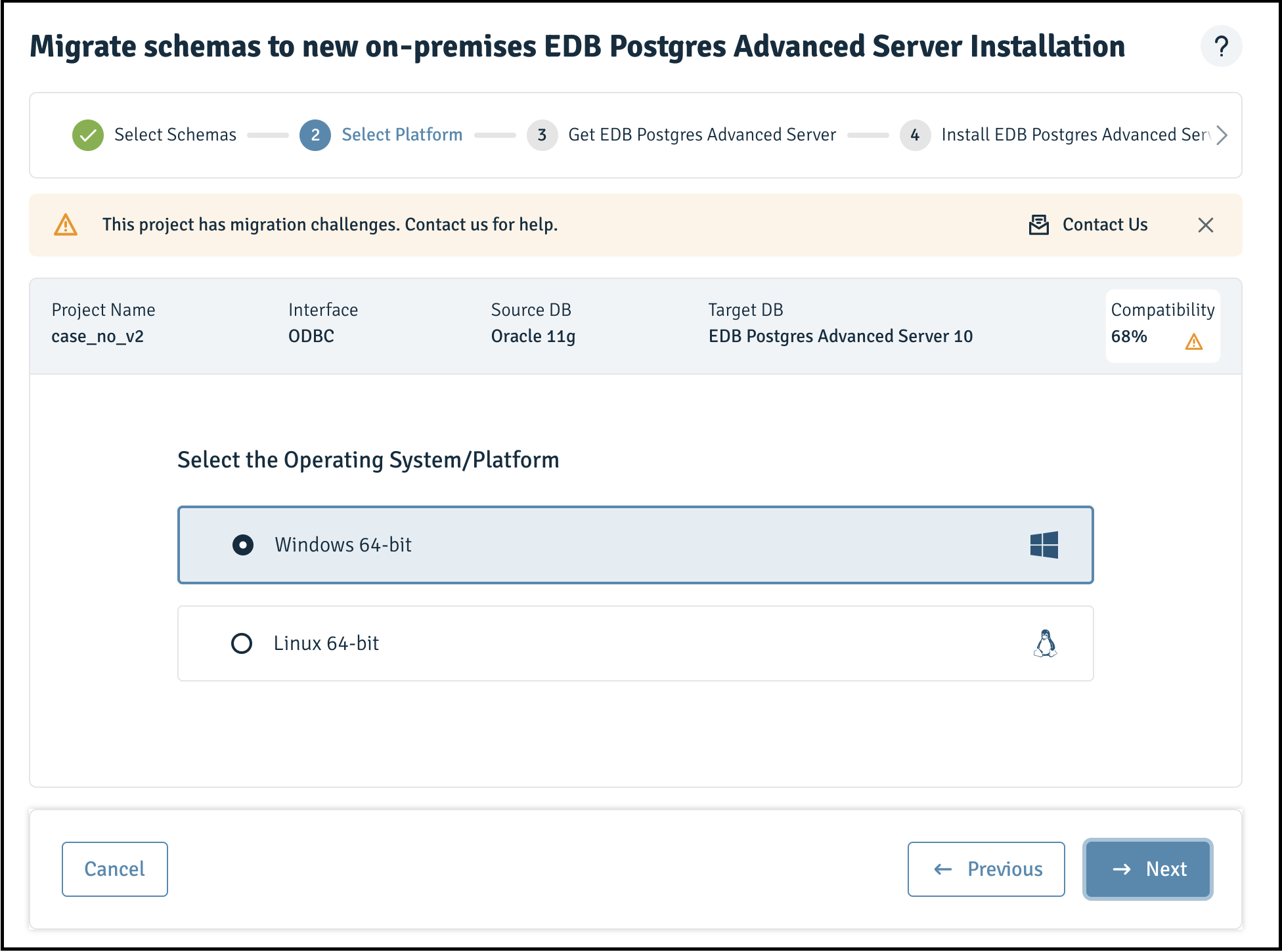Click the step 4 circle icon

tap(915, 135)
